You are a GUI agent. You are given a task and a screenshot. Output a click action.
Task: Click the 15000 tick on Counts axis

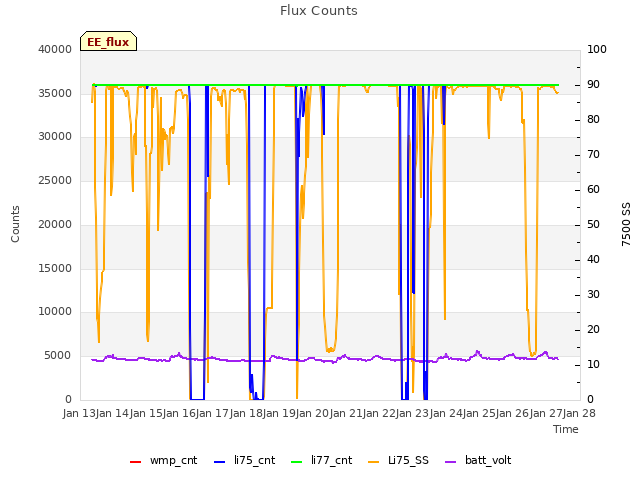pyautogui.click(x=55, y=269)
